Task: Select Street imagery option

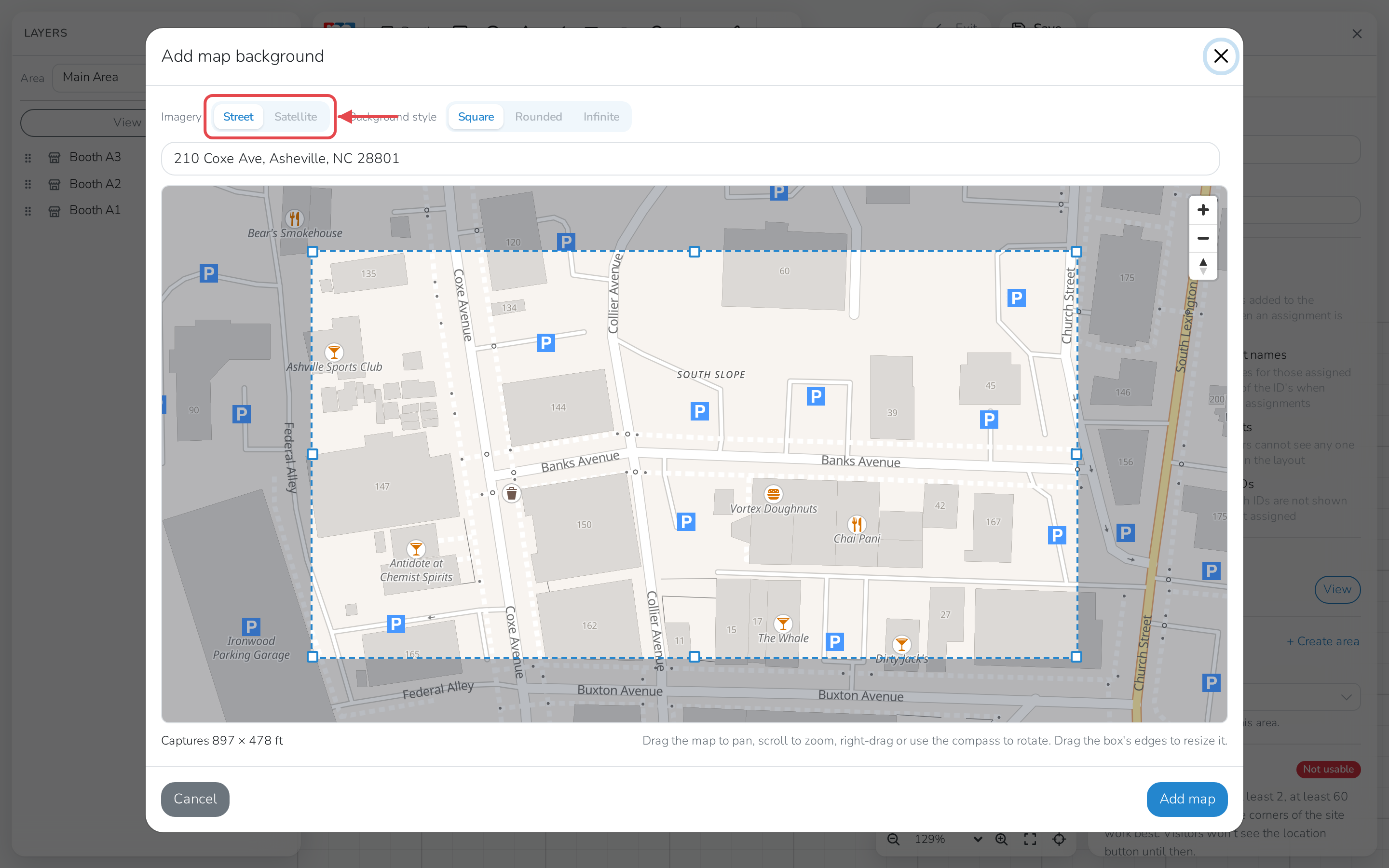Action: coord(238,117)
